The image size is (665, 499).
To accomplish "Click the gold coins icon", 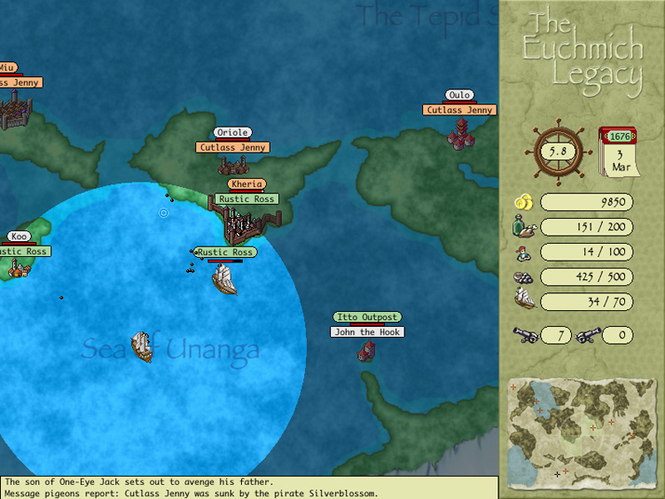I will 523,201.
